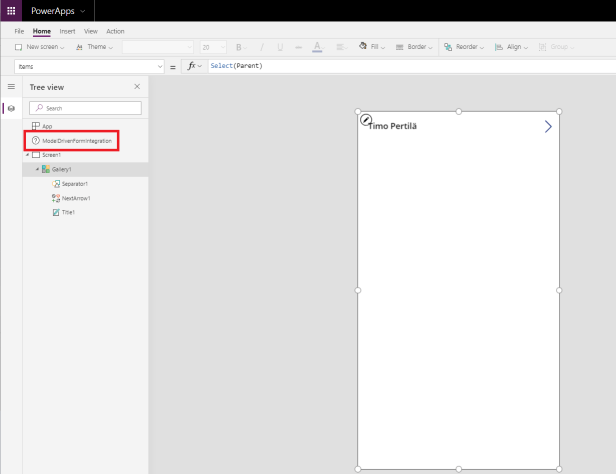Open the font size dropdown showing 20

click(213, 47)
